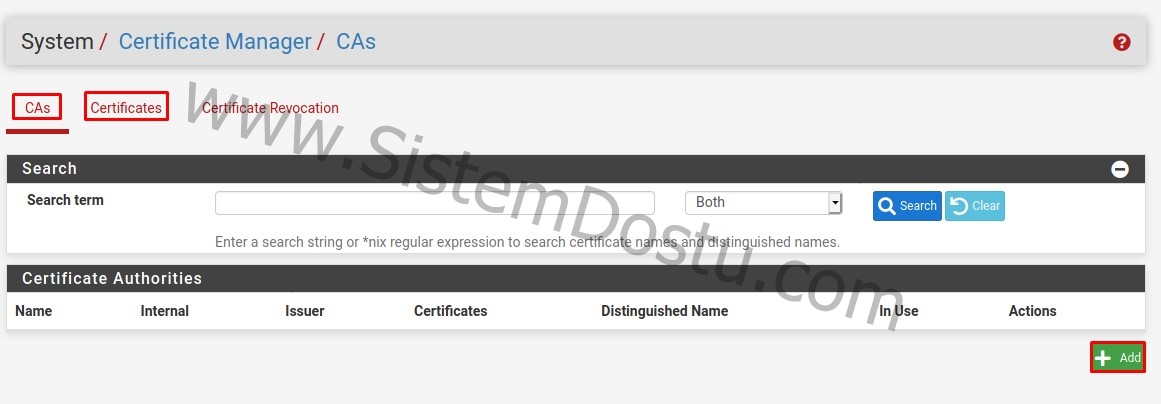Click the Name column header
Viewport: 1161px width, 404px height.
click(x=33, y=311)
